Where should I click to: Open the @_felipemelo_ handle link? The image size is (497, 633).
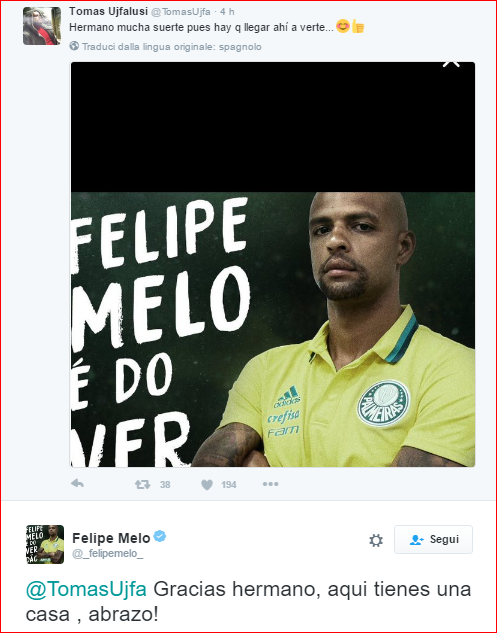point(107,554)
